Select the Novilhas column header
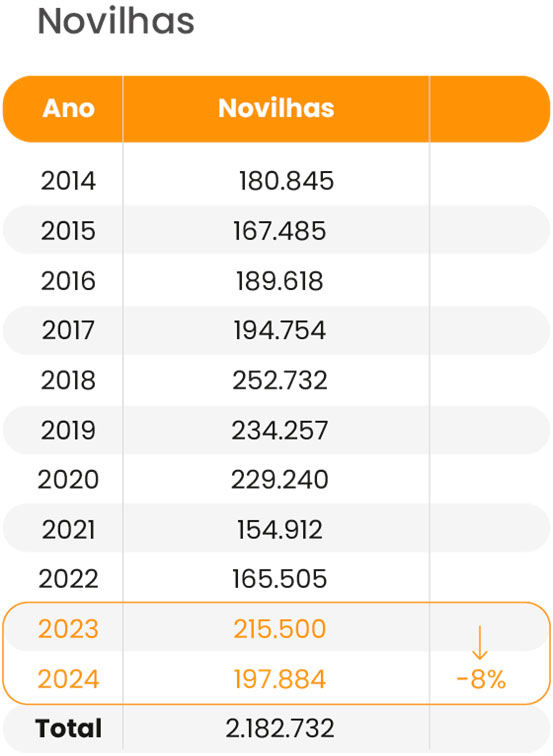This screenshot has width=553, height=756. point(276,108)
